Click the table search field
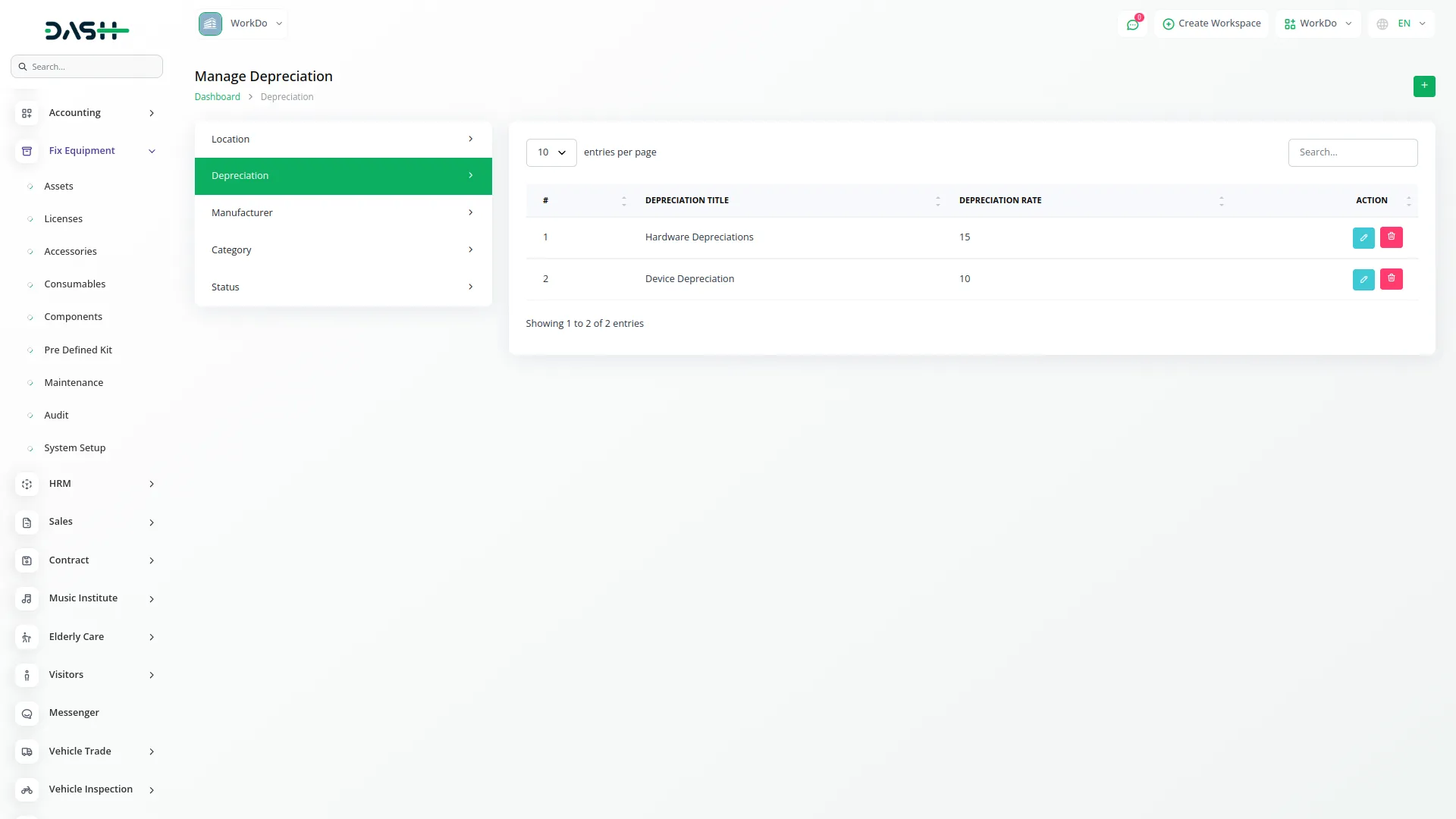This screenshot has width=1456, height=819. pos(1352,152)
